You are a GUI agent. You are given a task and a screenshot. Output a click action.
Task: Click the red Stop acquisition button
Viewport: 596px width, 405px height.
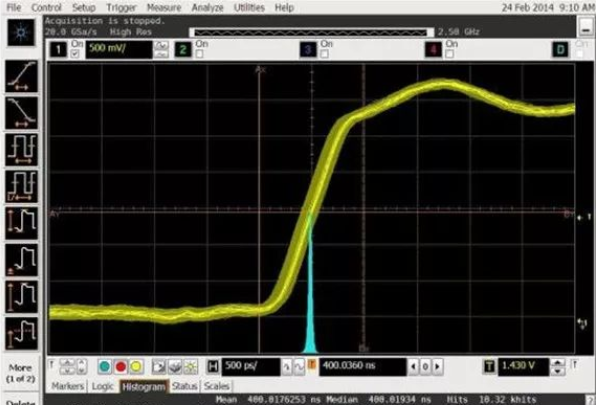pos(120,367)
